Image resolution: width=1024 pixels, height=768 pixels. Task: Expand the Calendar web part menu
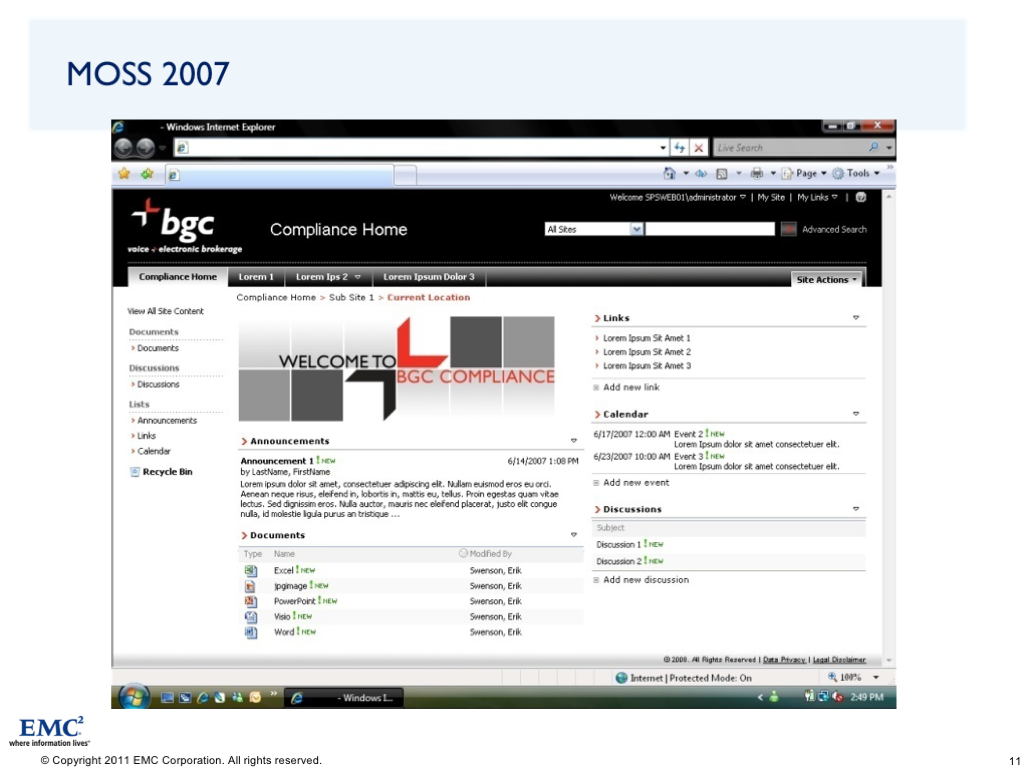pos(856,414)
